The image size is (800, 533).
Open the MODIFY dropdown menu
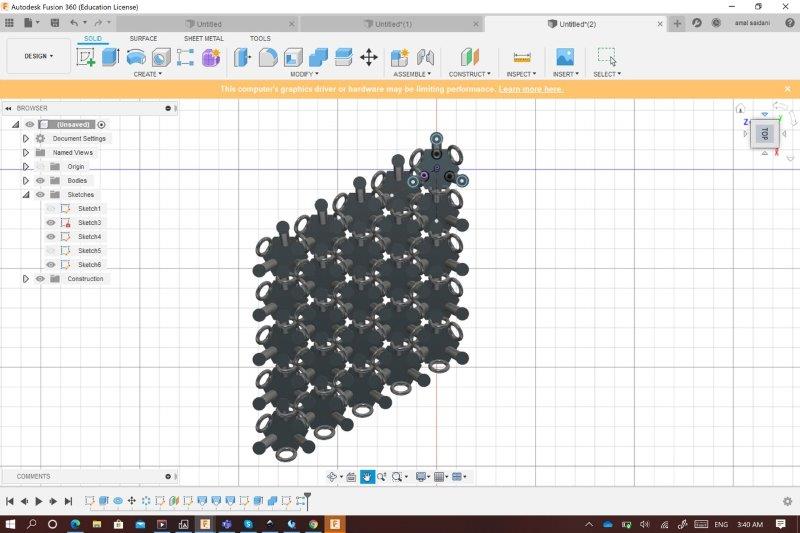tap(304, 74)
